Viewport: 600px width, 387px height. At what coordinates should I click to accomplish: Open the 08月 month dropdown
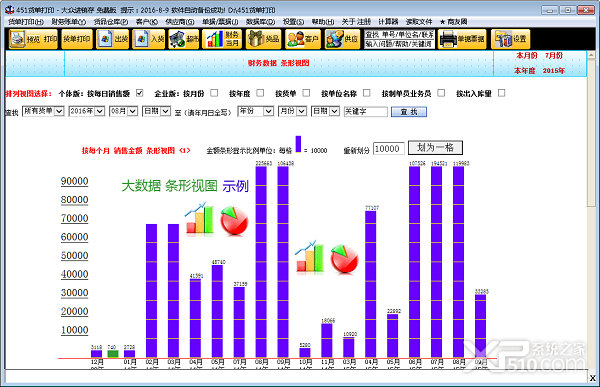click(x=123, y=111)
